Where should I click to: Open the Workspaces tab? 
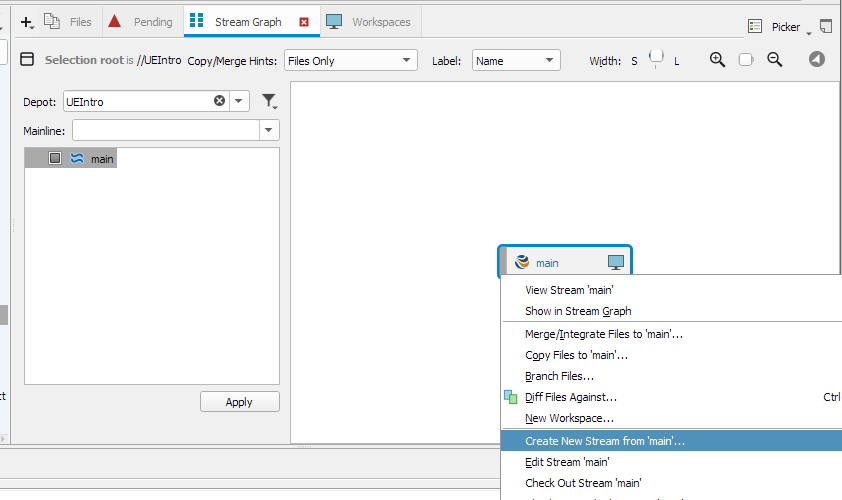point(368,22)
